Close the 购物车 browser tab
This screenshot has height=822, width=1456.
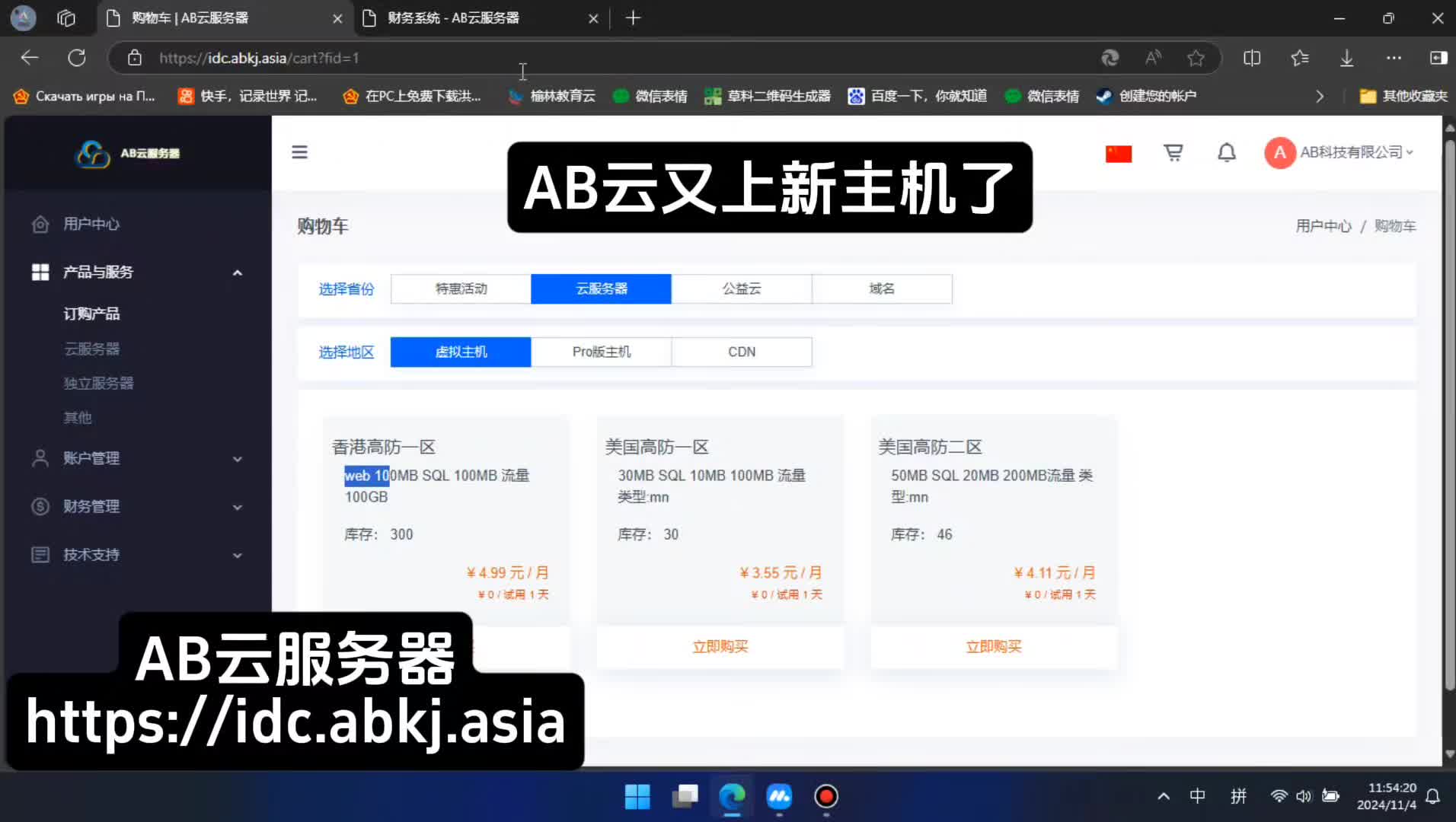click(337, 18)
